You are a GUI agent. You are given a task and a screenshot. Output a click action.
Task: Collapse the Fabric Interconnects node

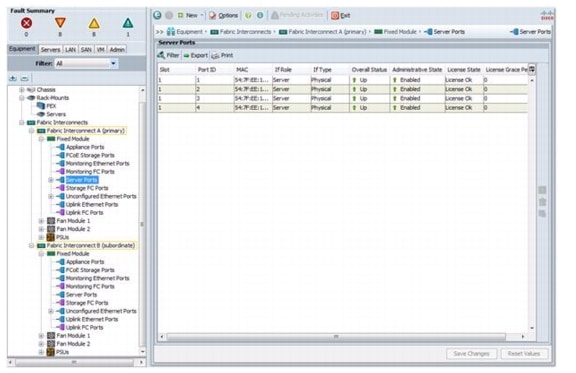(x=22, y=122)
